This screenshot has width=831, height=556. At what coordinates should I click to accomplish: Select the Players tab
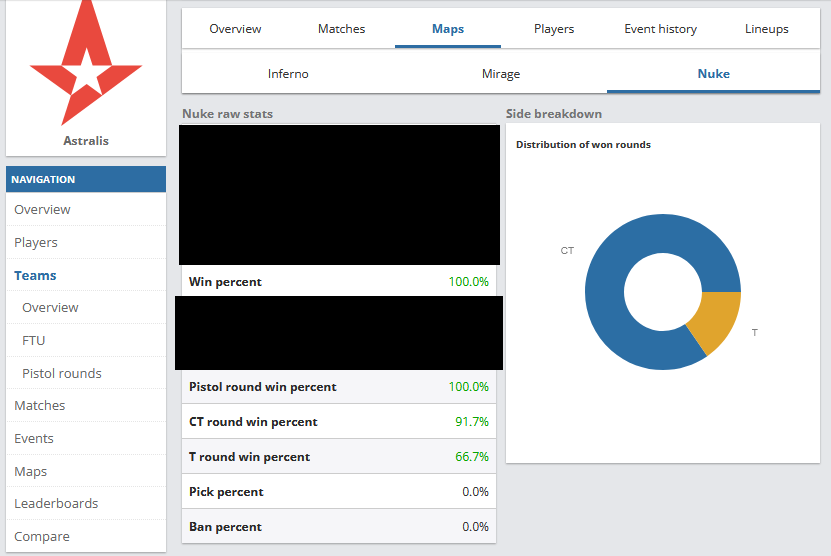click(x=554, y=29)
